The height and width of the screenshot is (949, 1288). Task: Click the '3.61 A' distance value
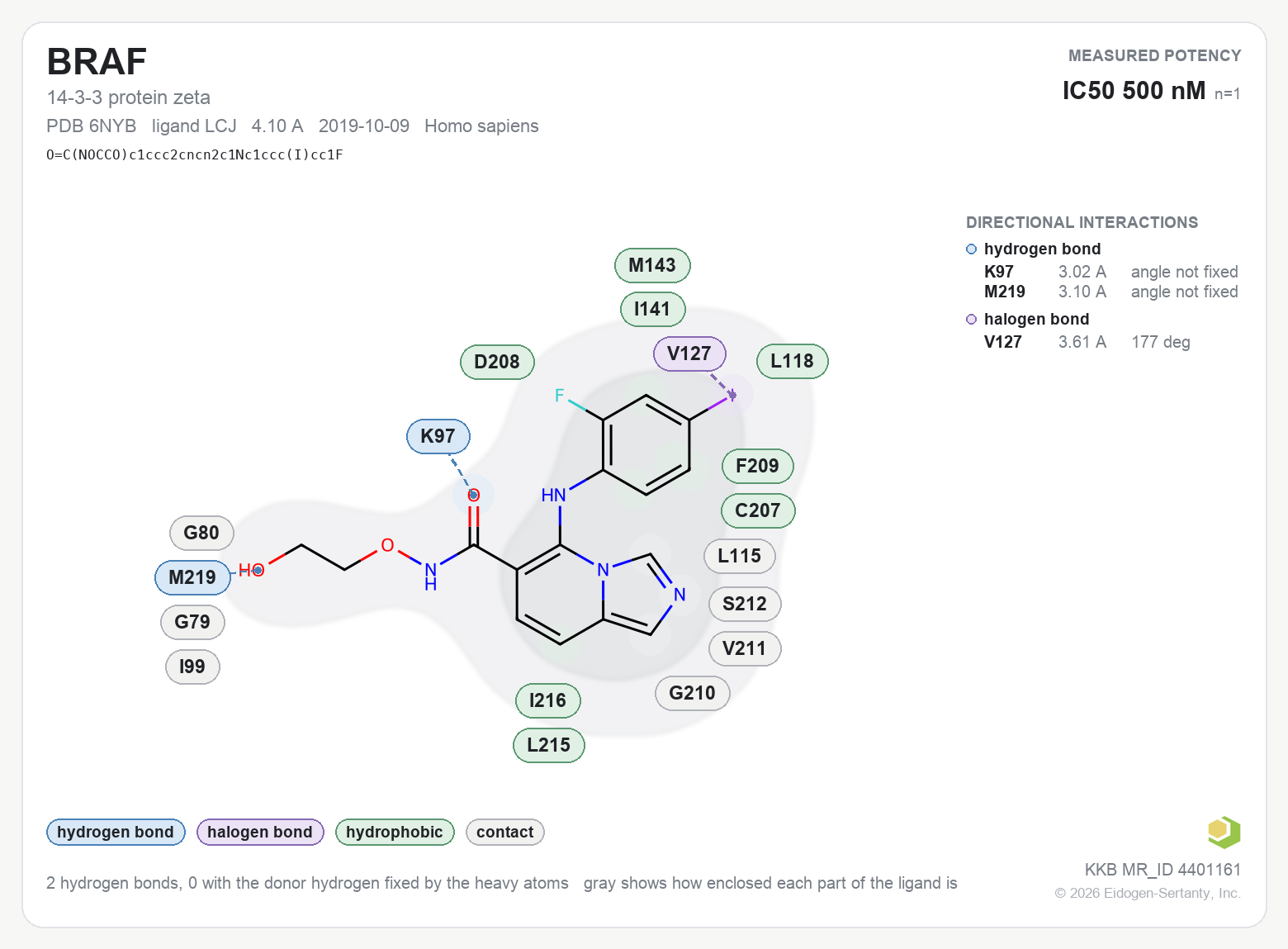pos(1082,342)
